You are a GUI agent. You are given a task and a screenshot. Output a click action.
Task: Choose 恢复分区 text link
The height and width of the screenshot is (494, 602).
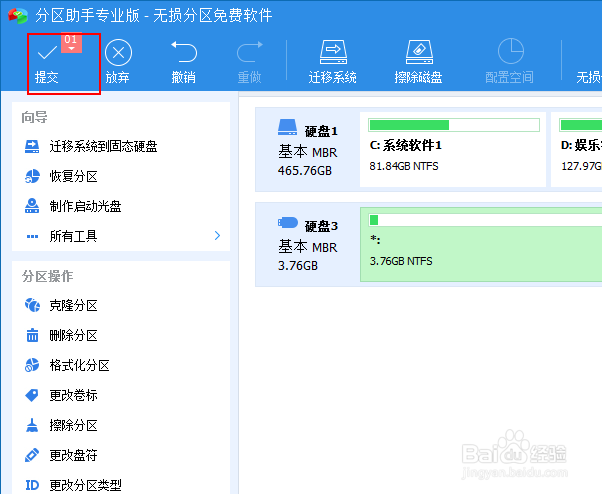point(73,176)
